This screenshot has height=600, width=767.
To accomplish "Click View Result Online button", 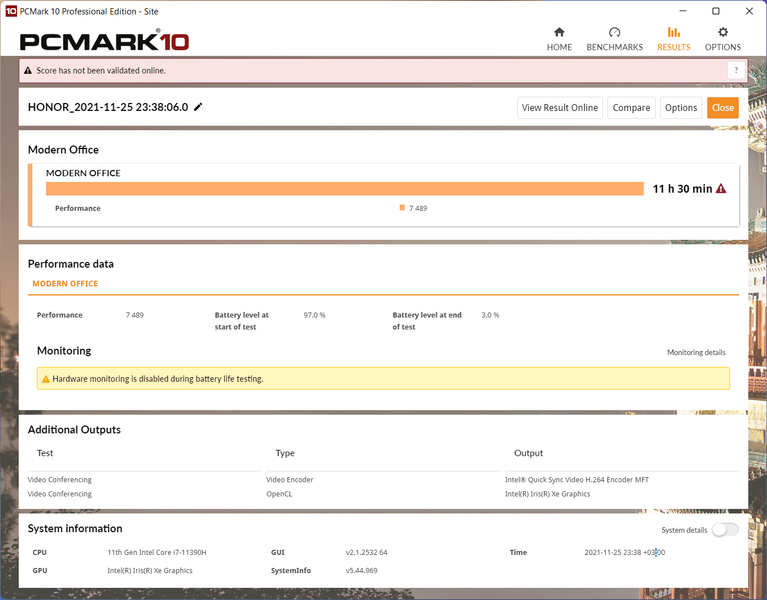I will coord(560,108).
